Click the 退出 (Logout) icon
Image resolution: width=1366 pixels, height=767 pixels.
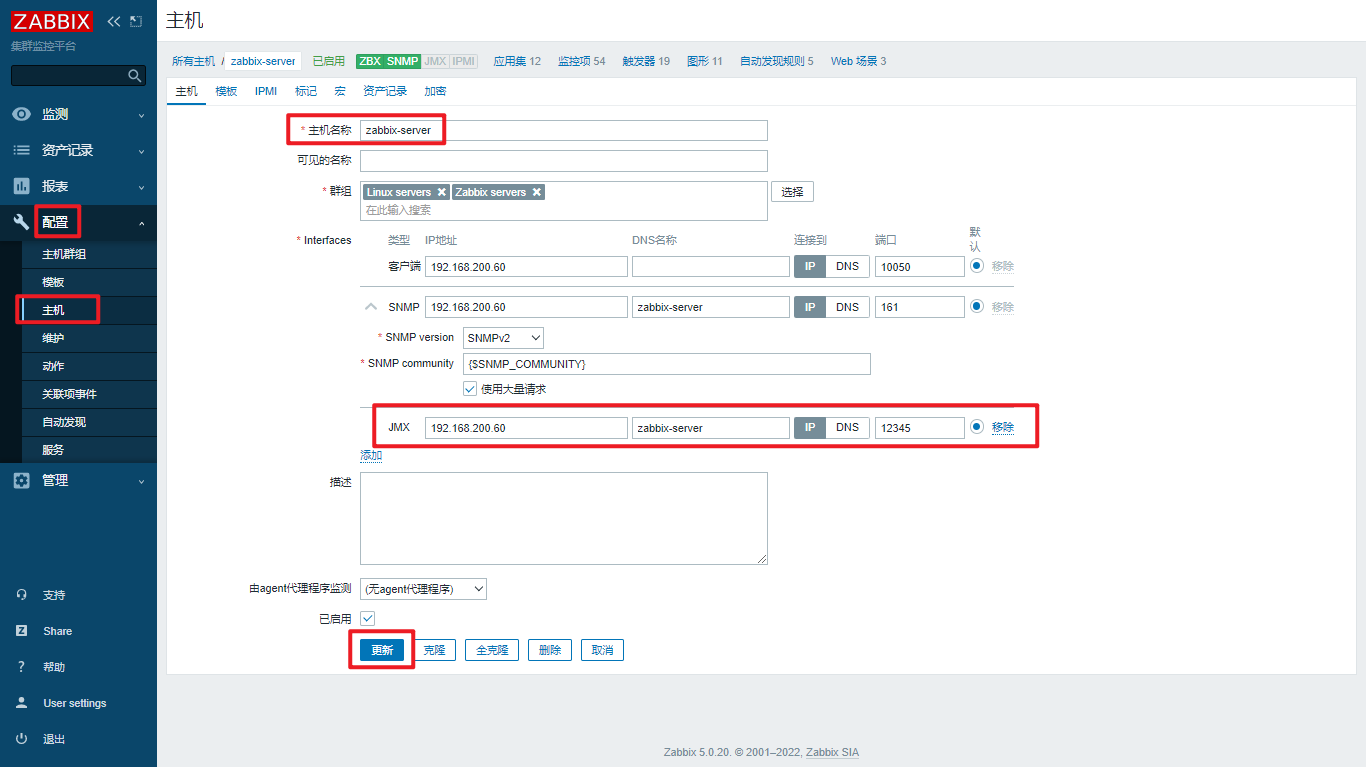(21, 738)
